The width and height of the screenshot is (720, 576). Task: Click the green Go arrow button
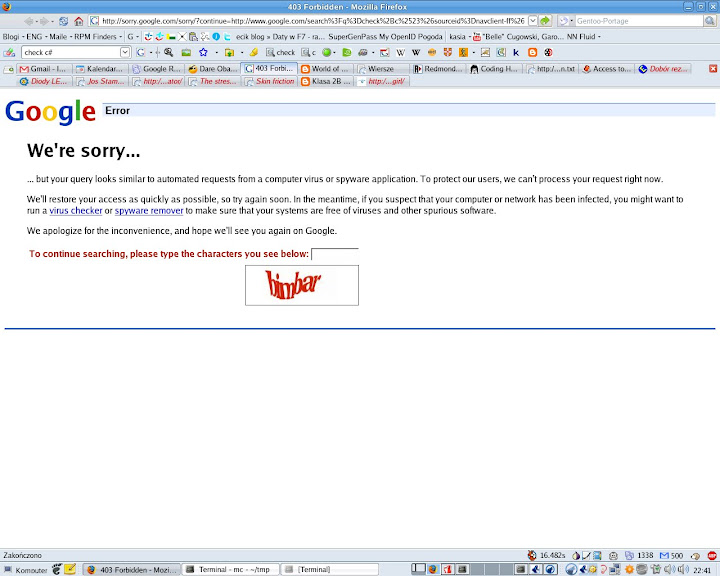(545, 21)
